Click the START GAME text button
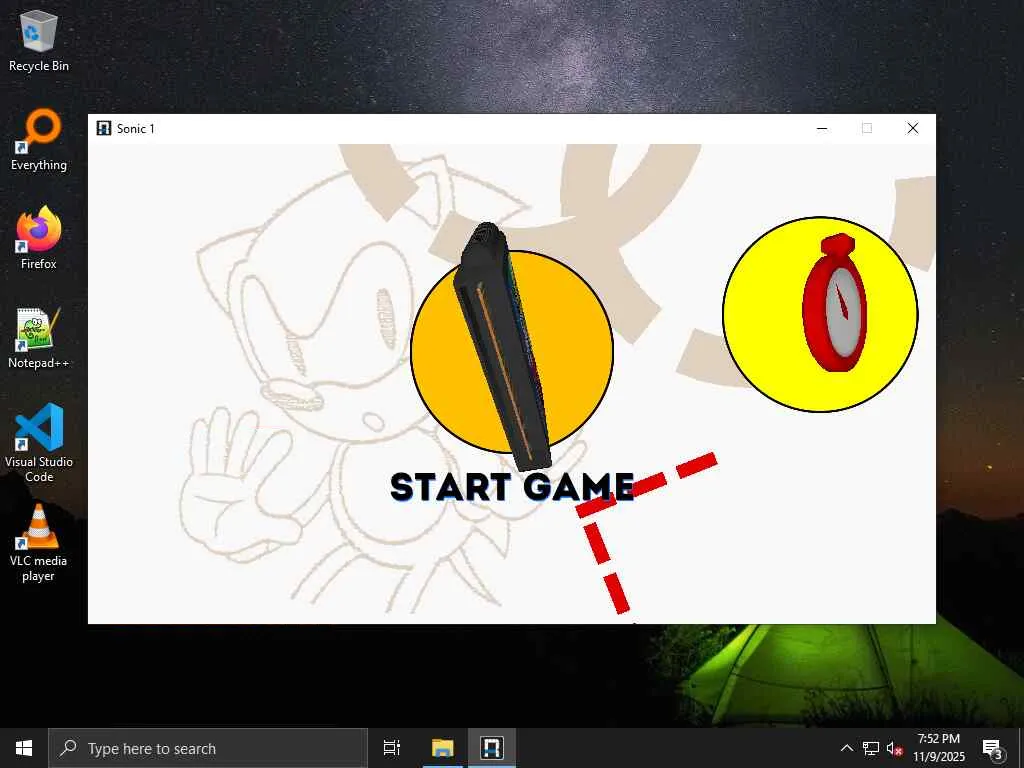The height and width of the screenshot is (768, 1024). tap(512, 487)
